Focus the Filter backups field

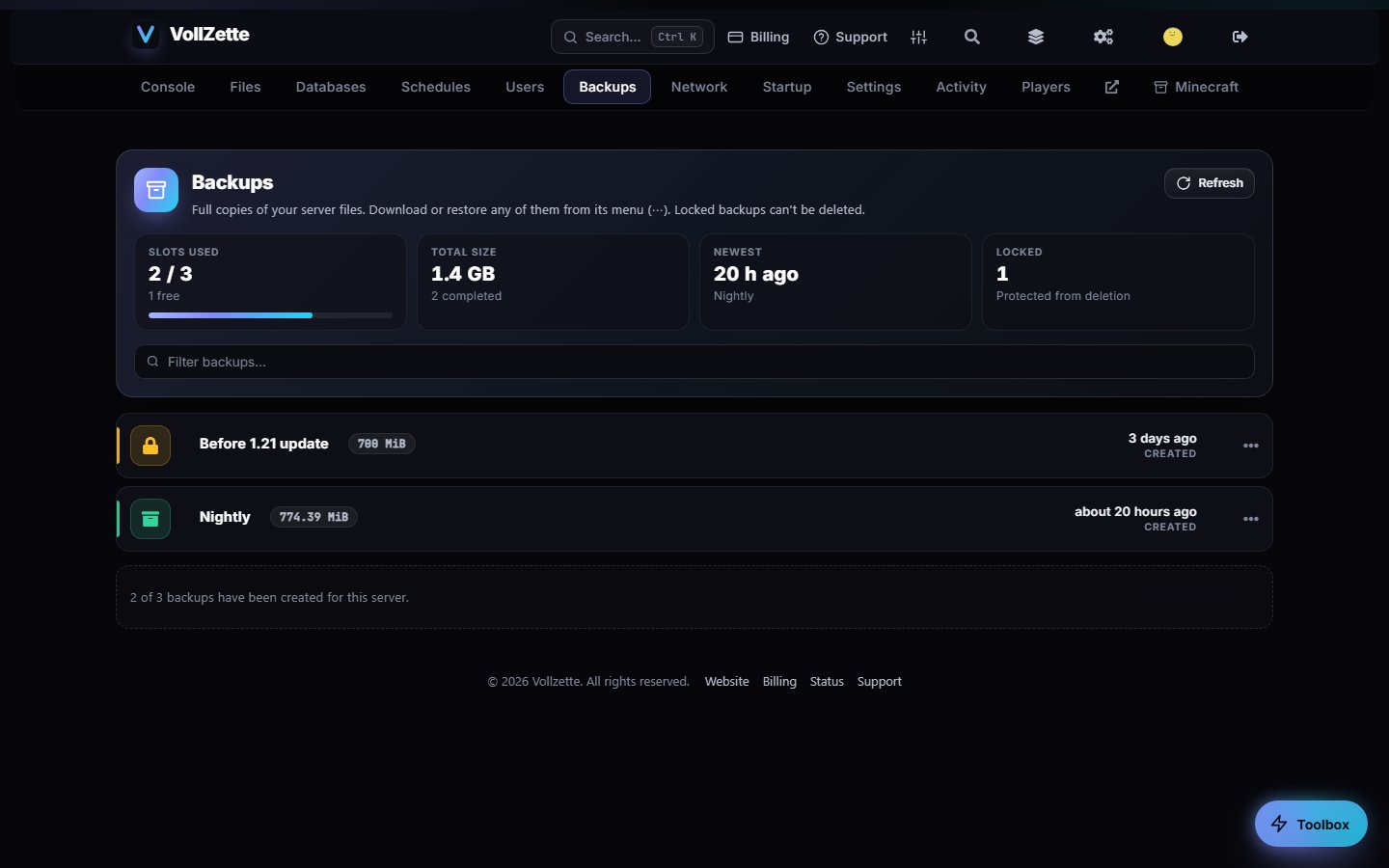(694, 362)
